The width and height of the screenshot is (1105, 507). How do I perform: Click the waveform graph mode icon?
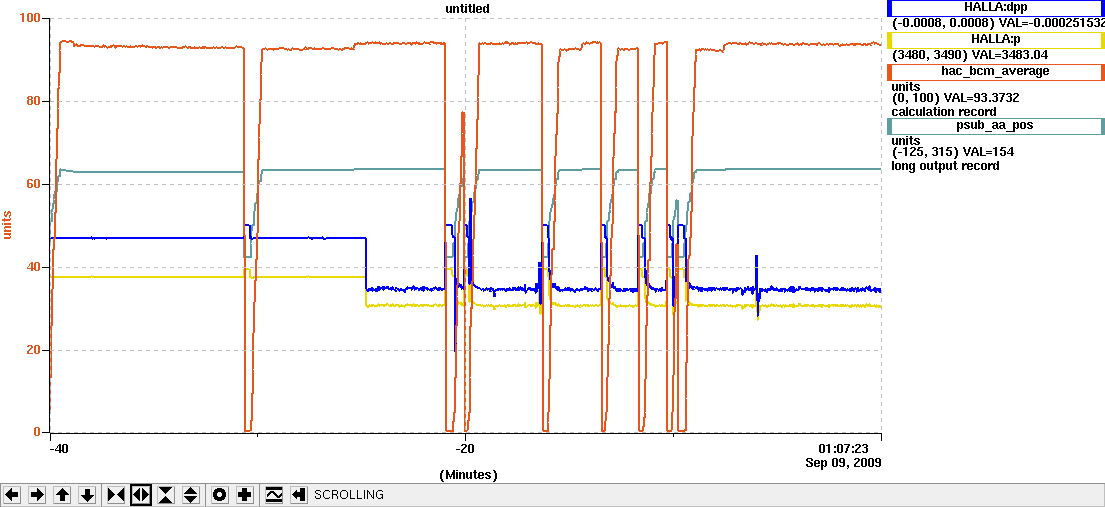pos(274,495)
